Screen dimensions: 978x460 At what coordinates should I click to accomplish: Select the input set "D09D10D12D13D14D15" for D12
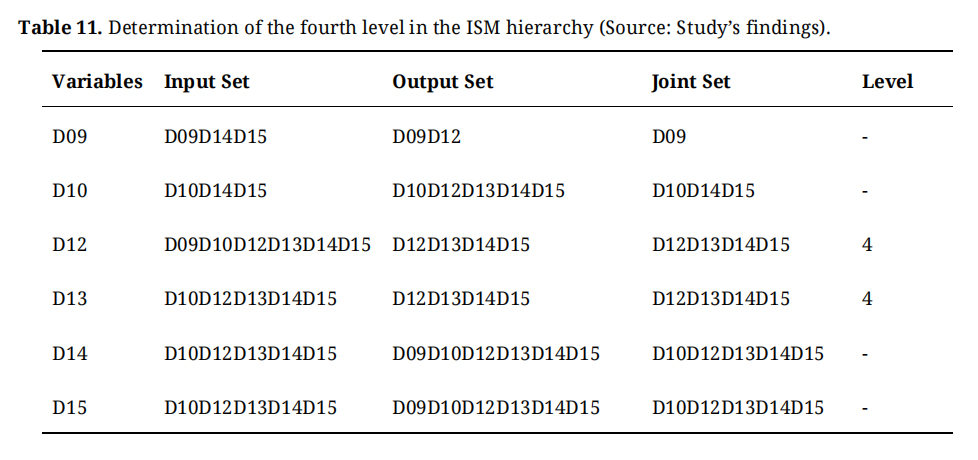tap(267, 244)
